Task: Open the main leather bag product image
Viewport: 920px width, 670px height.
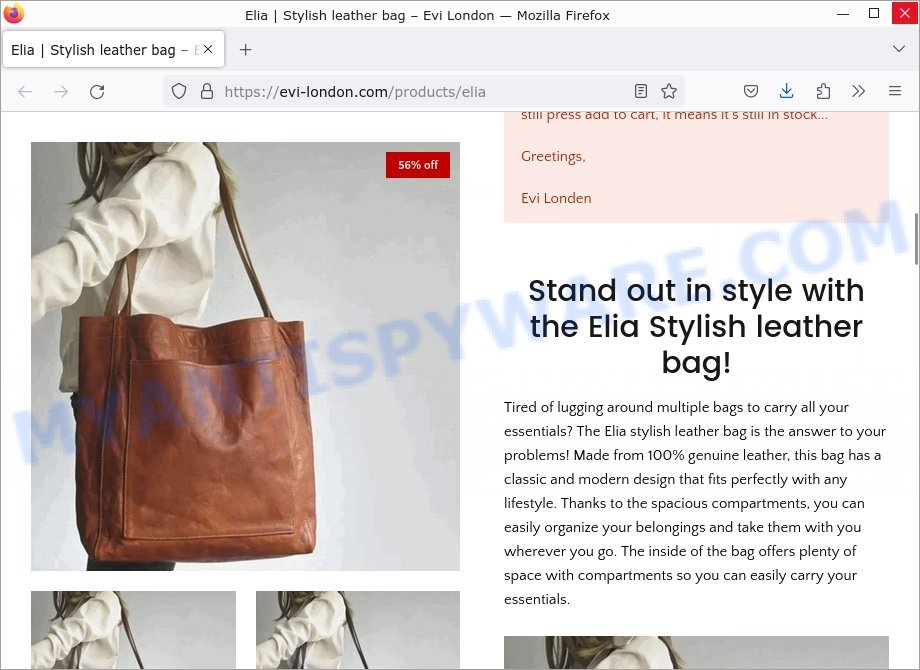Action: [245, 356]
